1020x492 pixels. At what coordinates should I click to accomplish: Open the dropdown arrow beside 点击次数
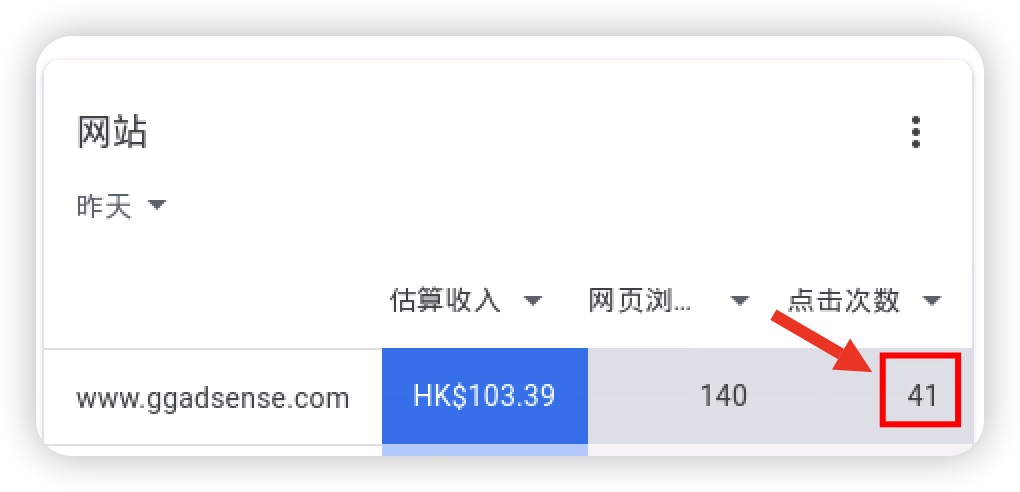932,301
